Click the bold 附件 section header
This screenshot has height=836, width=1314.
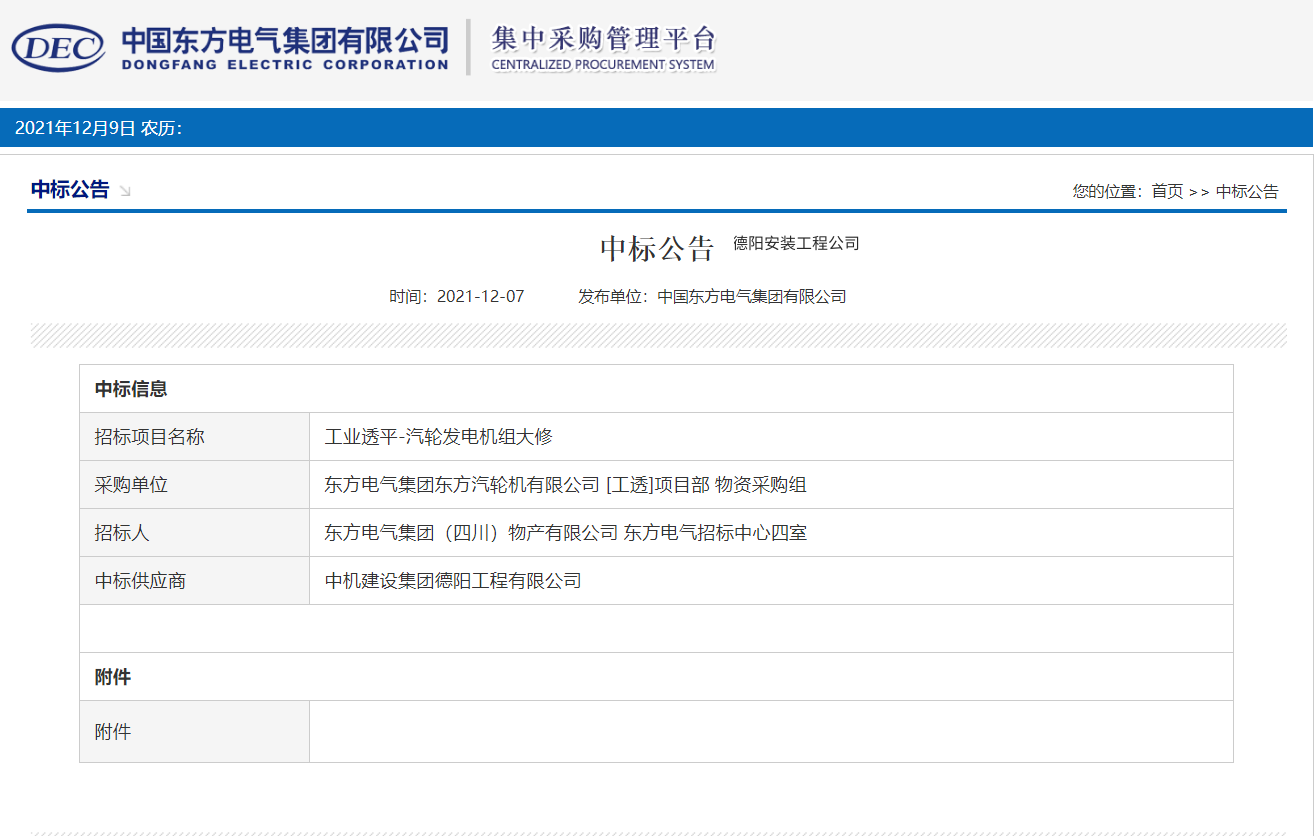coord(656,677)
